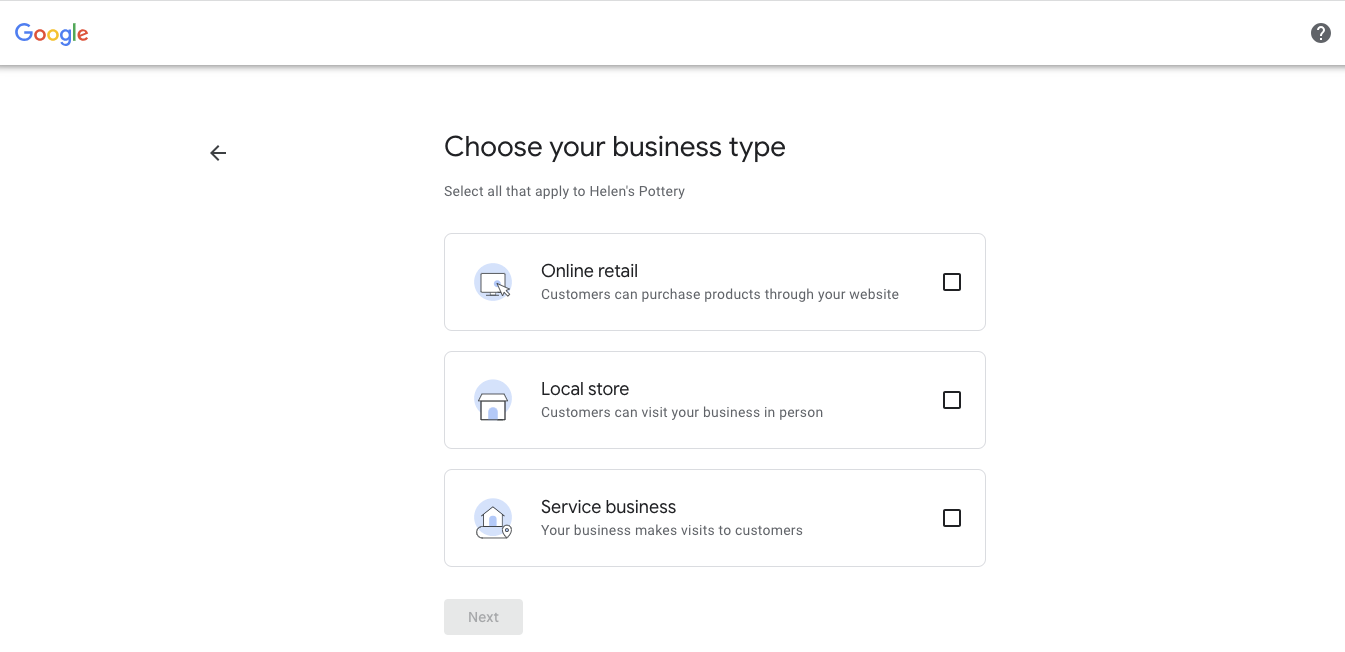Click the Service business label text
This screenshot has width=1345, height=652.
click(608, 507)
